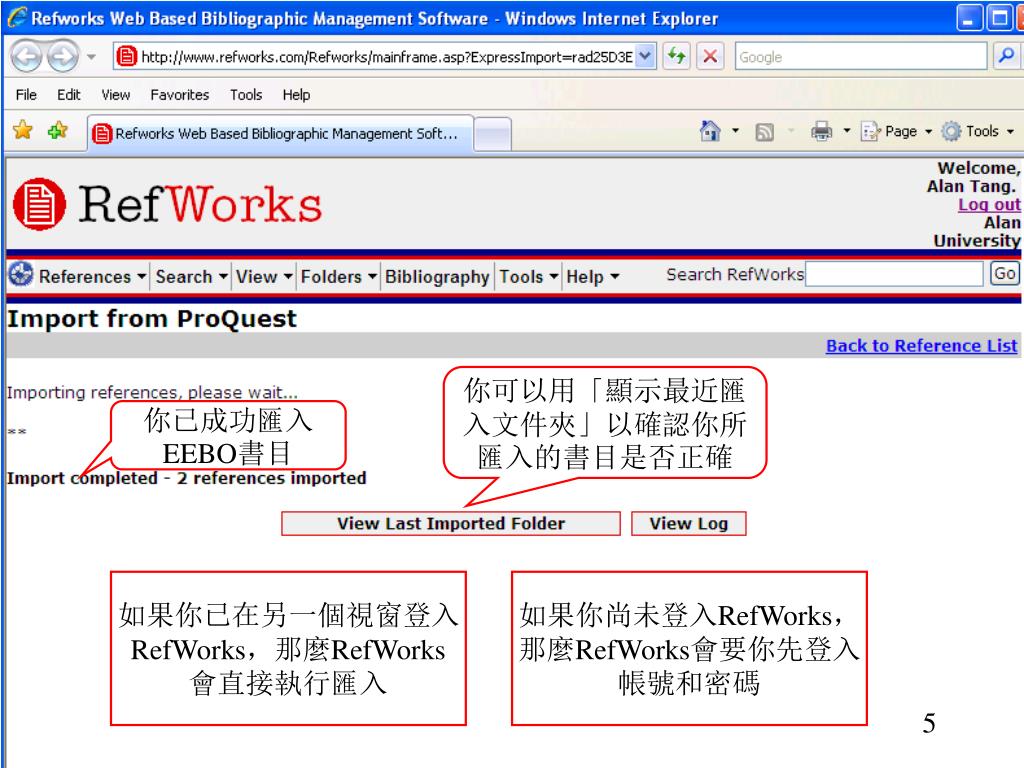1024x768 pixels.
Task: Expand the Print options dropdown arrow
Action: [x=847, y=131]
